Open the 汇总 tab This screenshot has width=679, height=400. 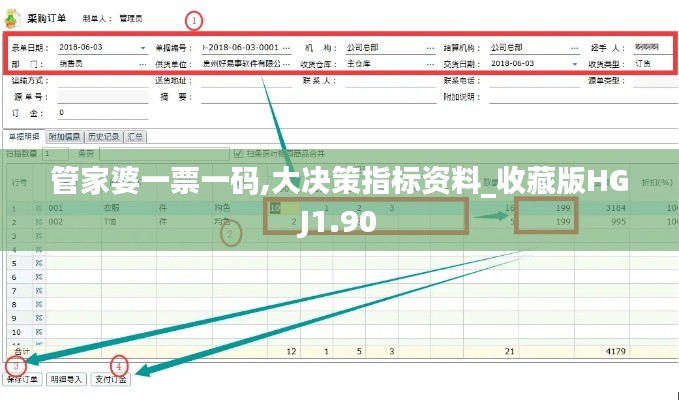[x=135, y=137]
